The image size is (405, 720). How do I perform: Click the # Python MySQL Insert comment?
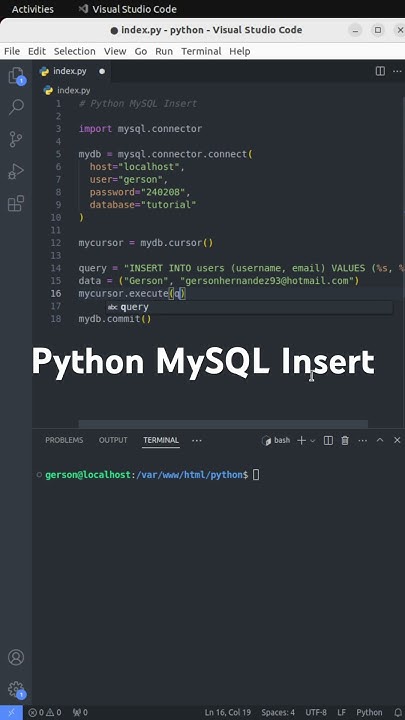tap(138, 104)
